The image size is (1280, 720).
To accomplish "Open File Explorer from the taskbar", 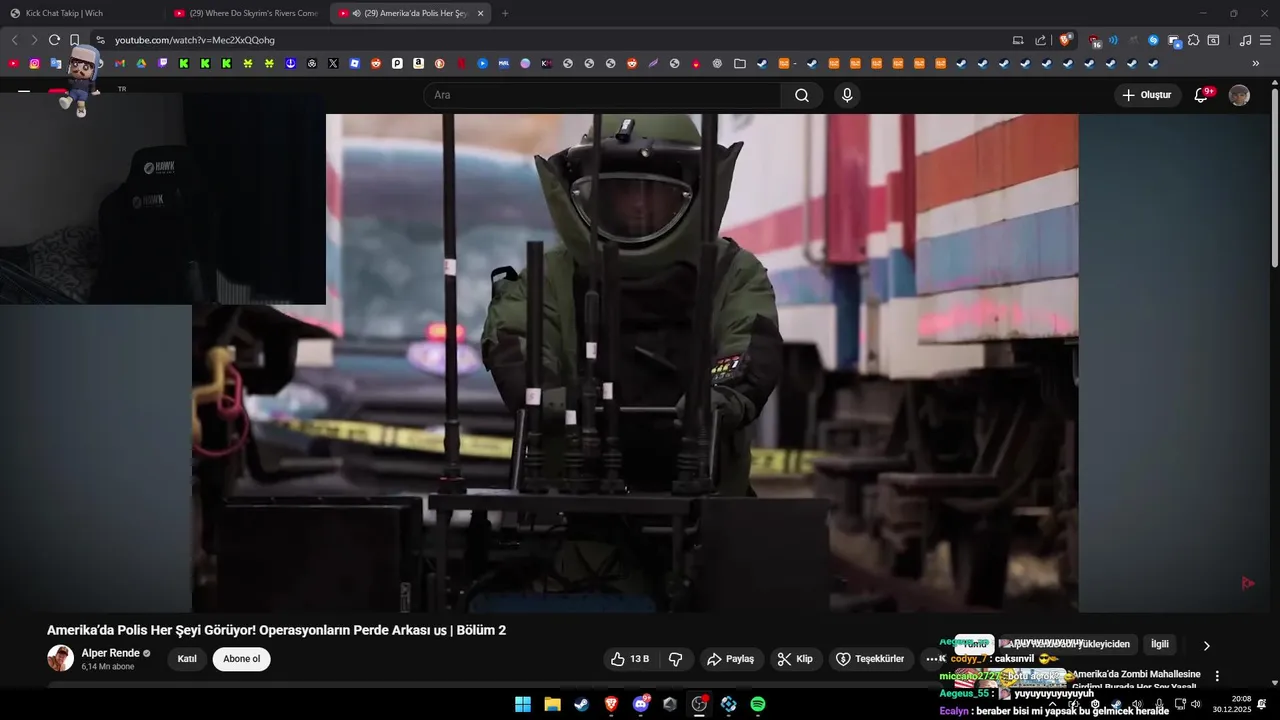I will point(552,704).
